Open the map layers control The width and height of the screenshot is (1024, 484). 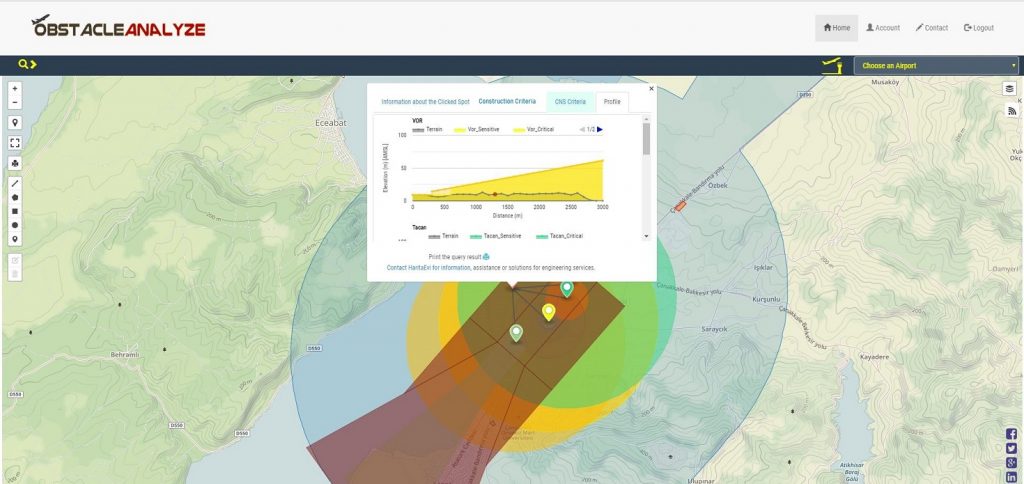[1010, 89]
